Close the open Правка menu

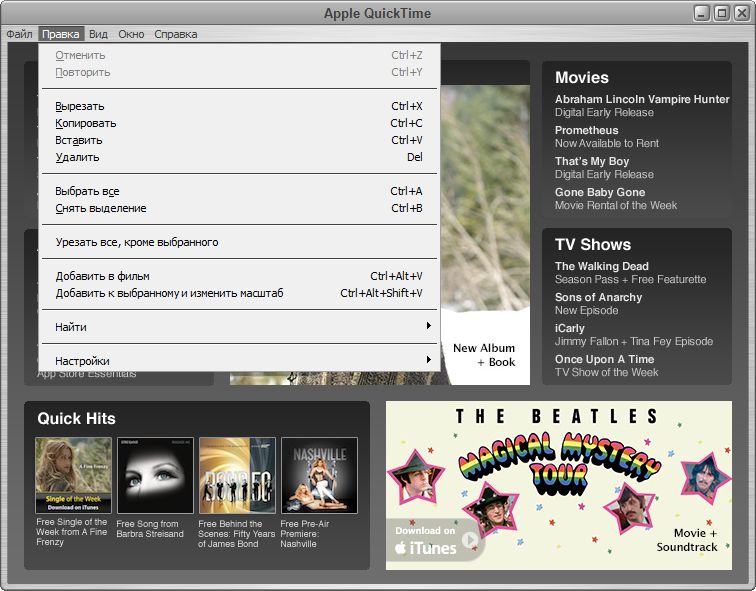pos(61,34)
